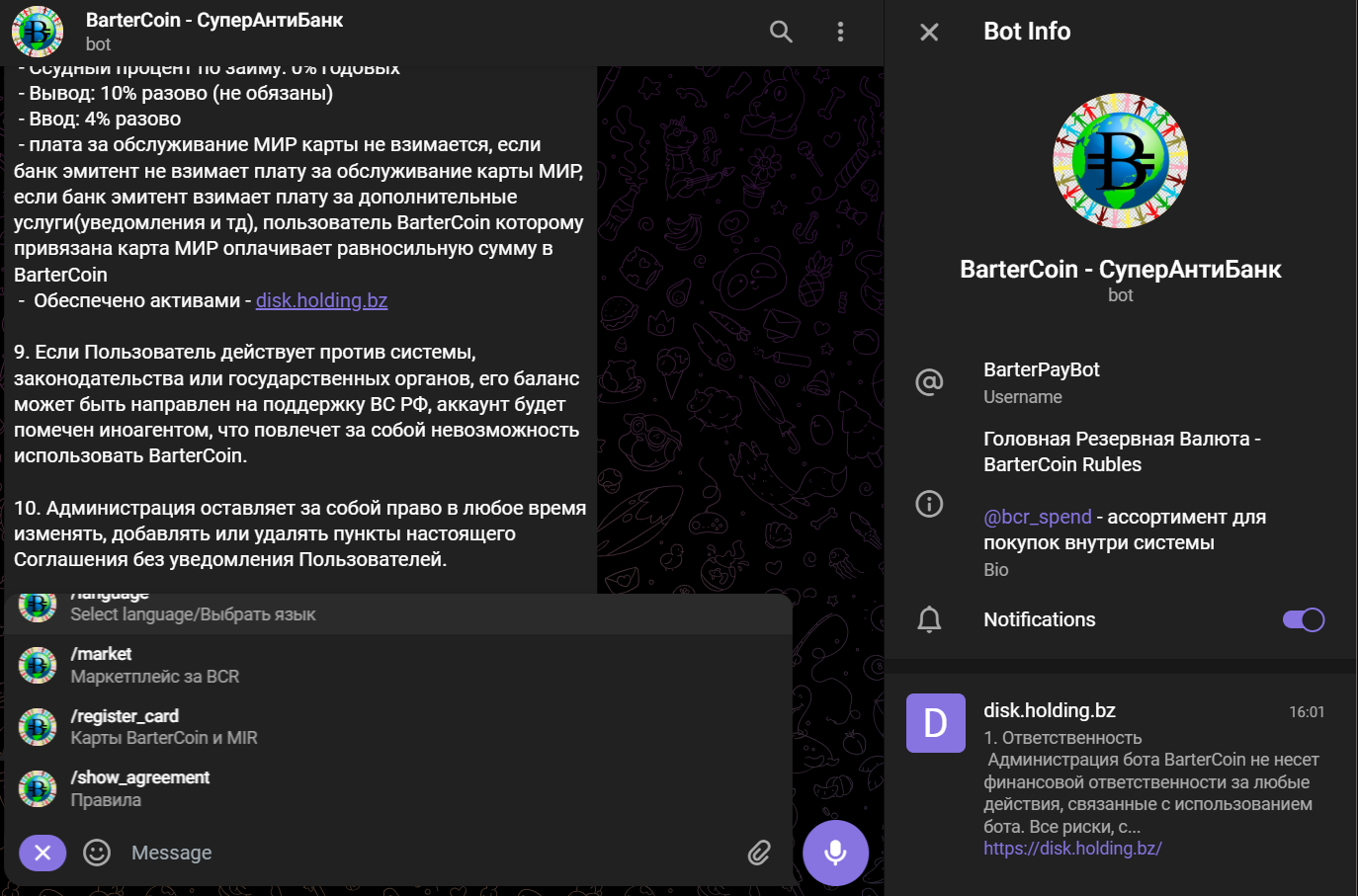Click the paragraph 10 text about Администрация
The image size is (1358, 896).
pos(299,533)
